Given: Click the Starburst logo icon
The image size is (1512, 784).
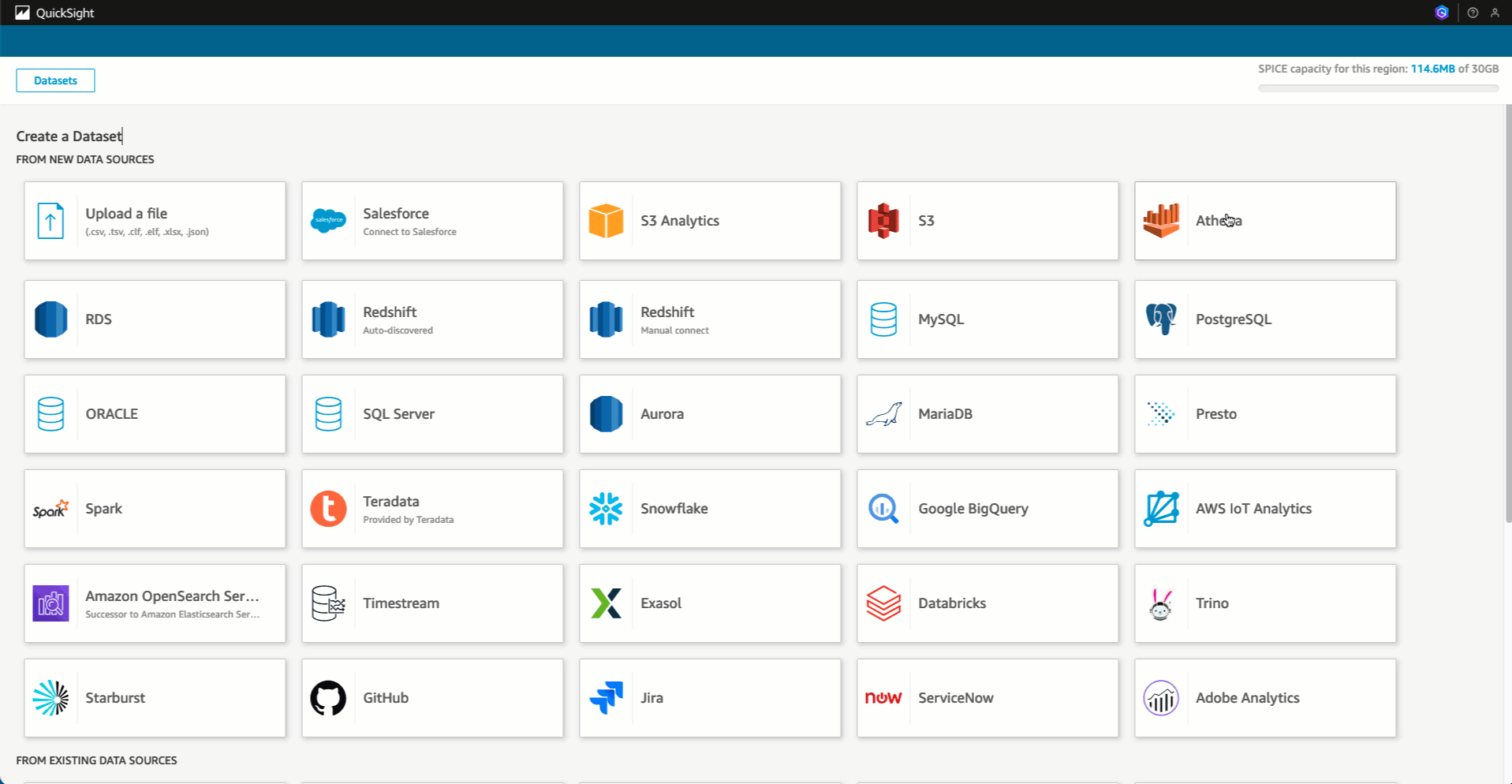Looking at the screenshot, I should [50, 698].
